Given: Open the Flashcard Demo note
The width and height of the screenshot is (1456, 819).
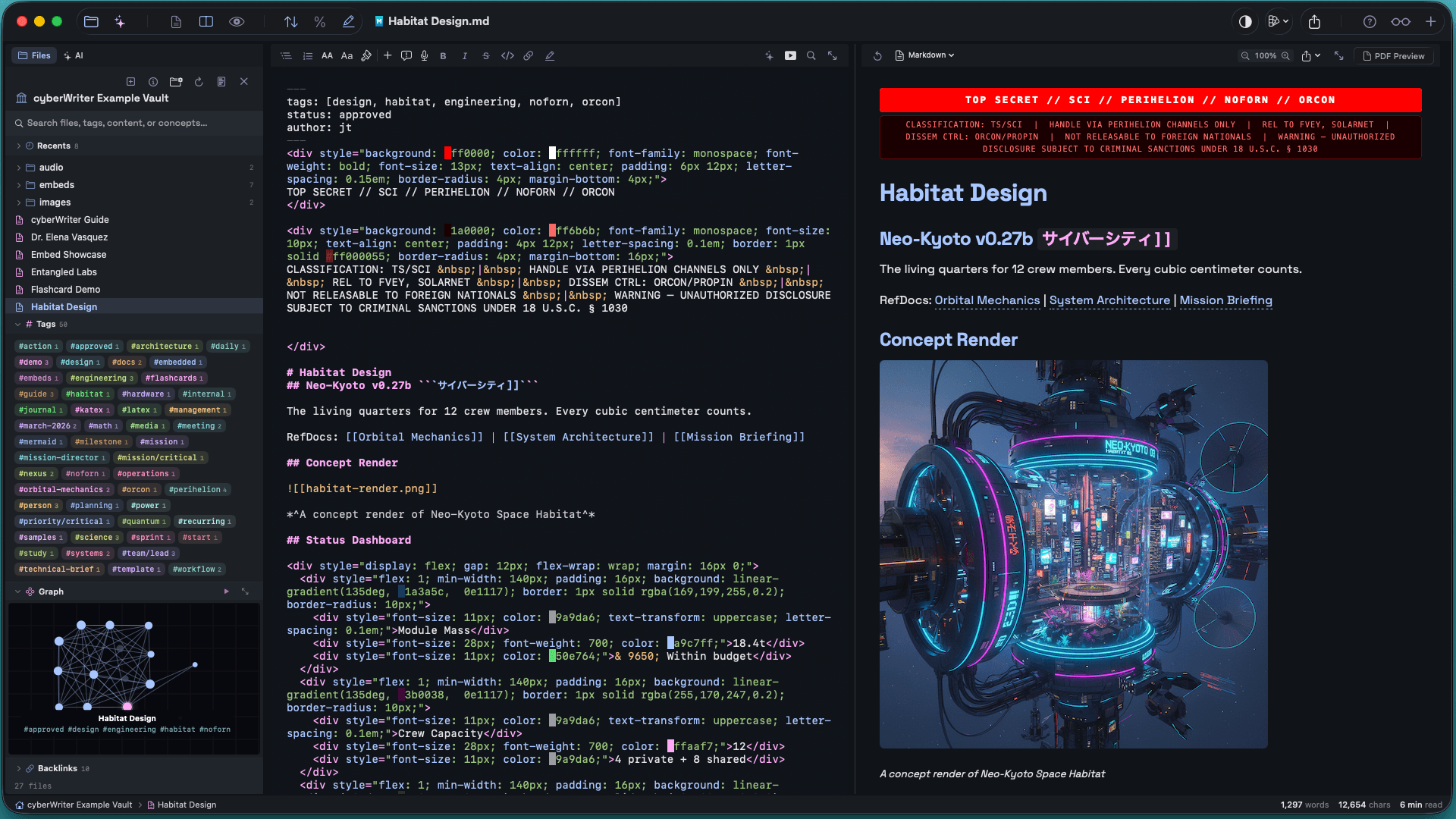Looking at the screenshot, I should point(65,290).
